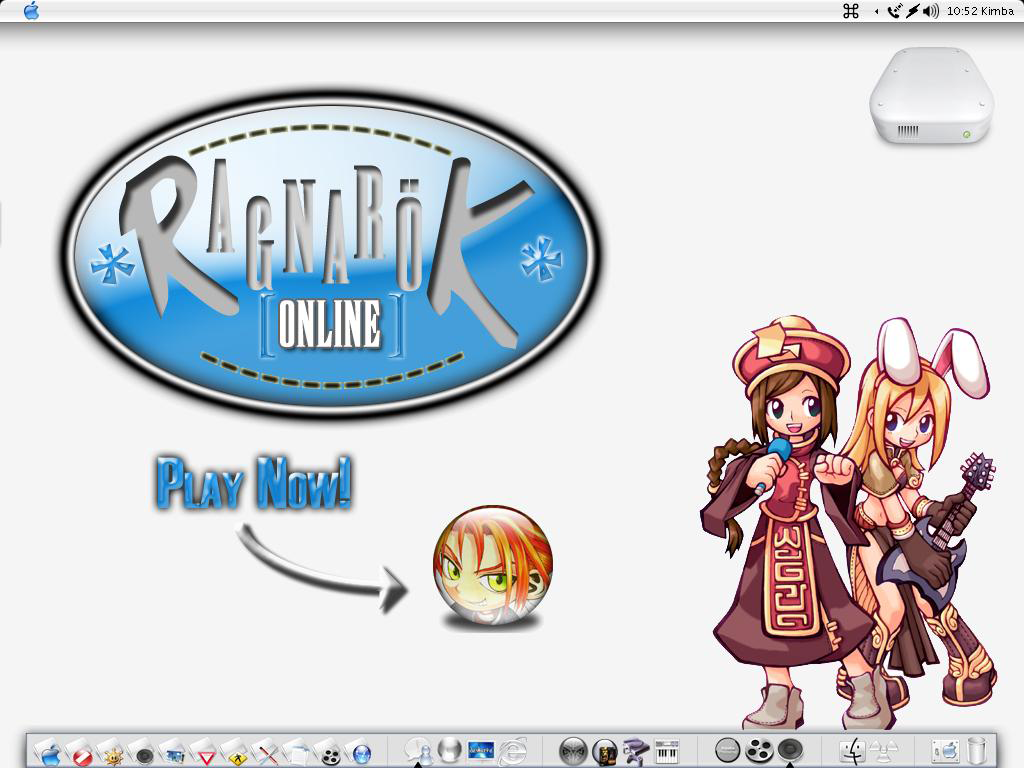The height and width of the screenshot is (768, 1024).
Task: Open the owl-face round icon in dock
Action: point(573,752)
